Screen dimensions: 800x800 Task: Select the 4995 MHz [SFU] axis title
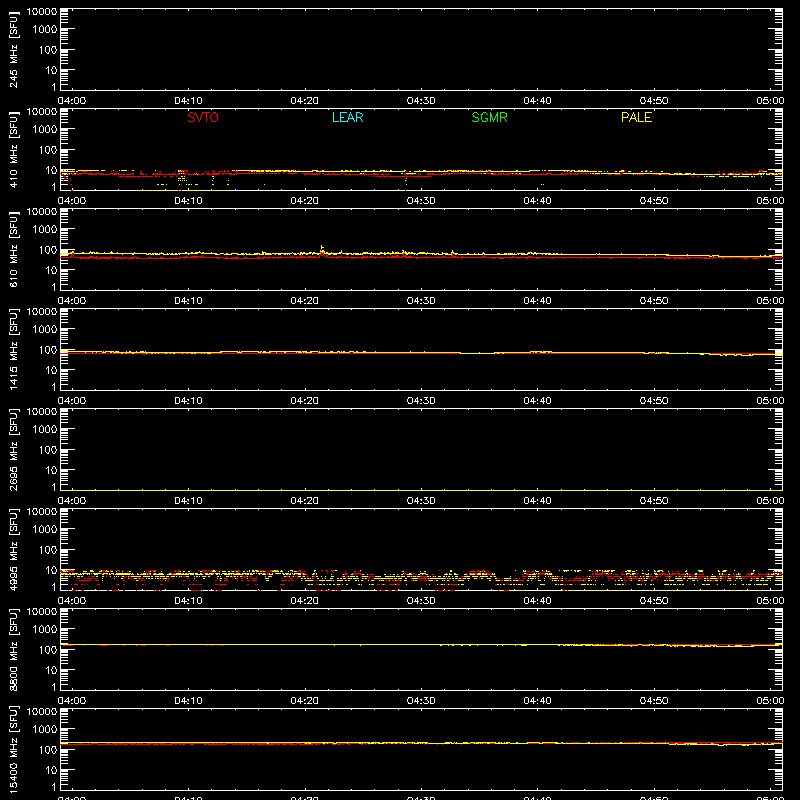coord(13,549)
